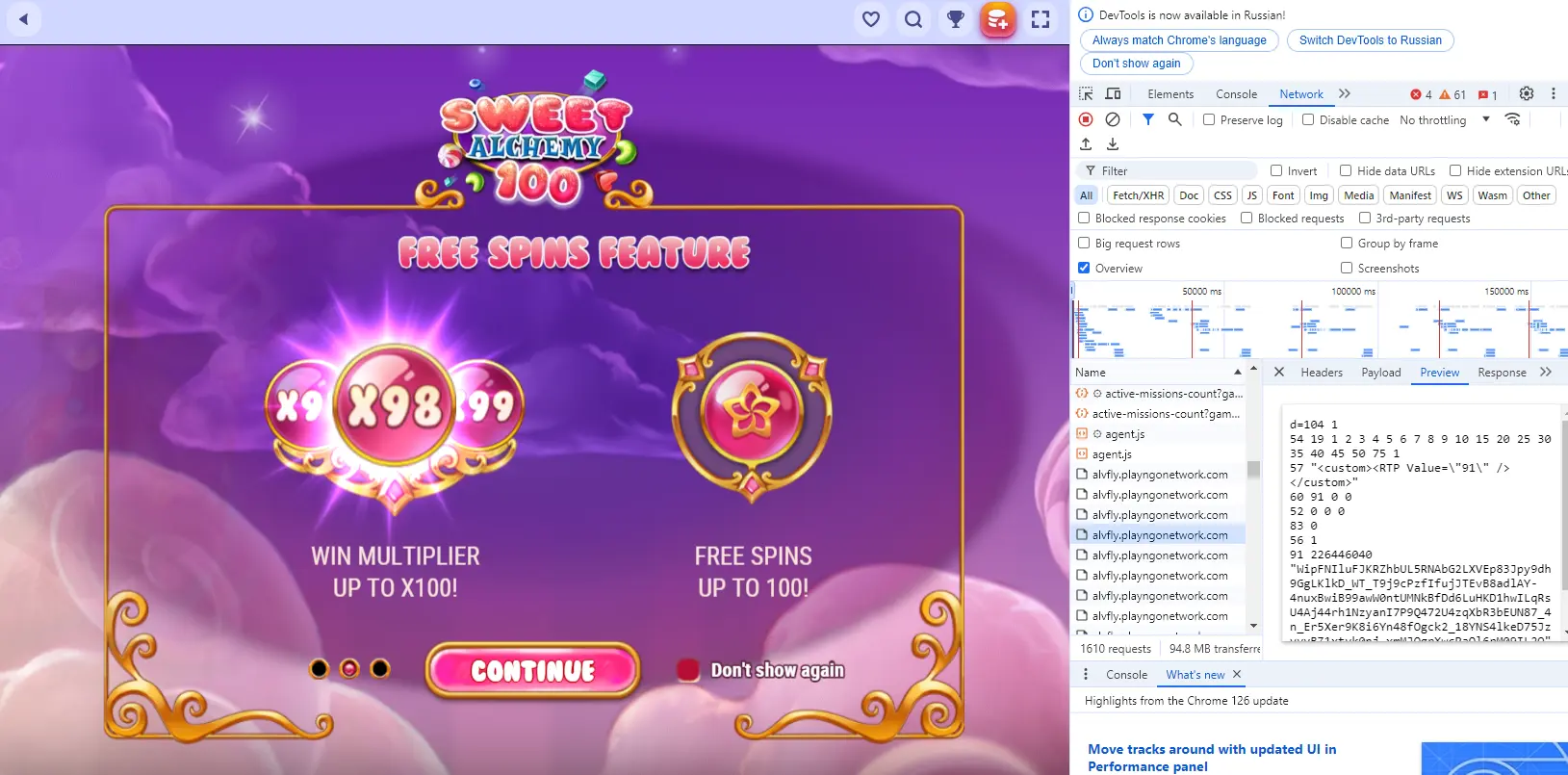This screenshot has width=1568, height=775.
Task: Close the What's new drawer tab
Action: (1237, 674)
